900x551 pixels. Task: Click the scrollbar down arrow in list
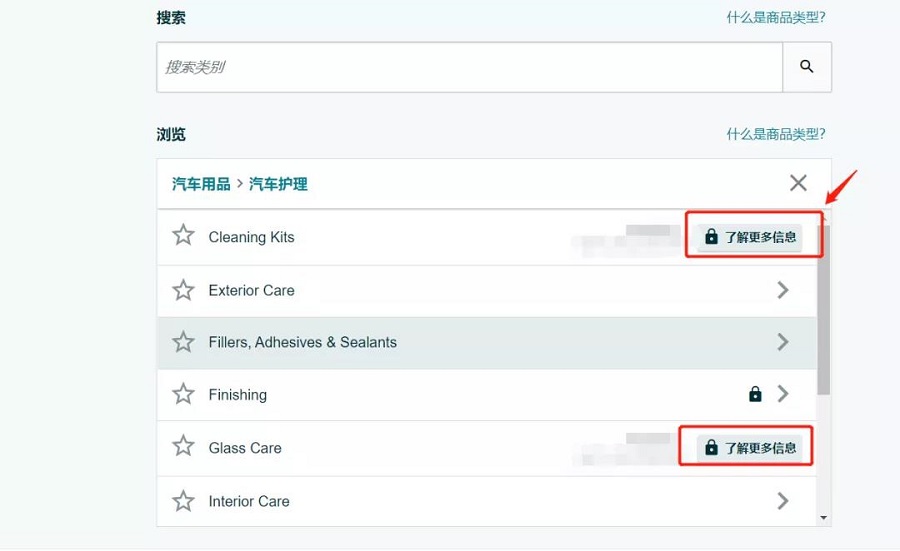pos(823,518)
